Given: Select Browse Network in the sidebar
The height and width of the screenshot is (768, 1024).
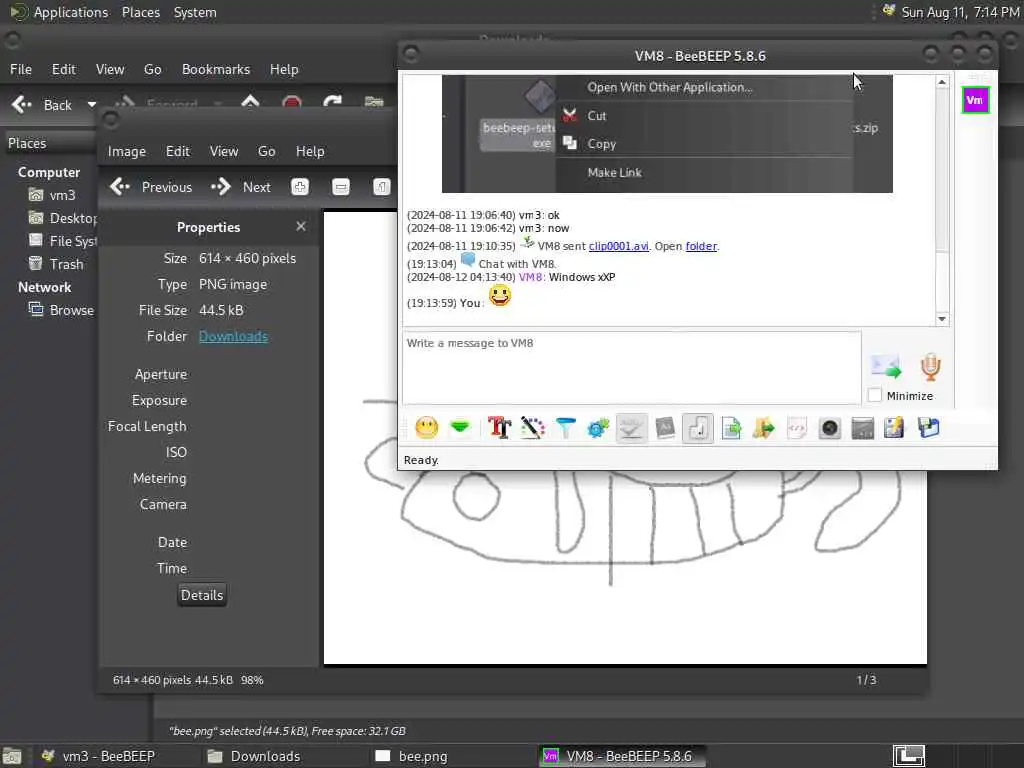Looking at the screenshot, I should [x=61, y=310].
